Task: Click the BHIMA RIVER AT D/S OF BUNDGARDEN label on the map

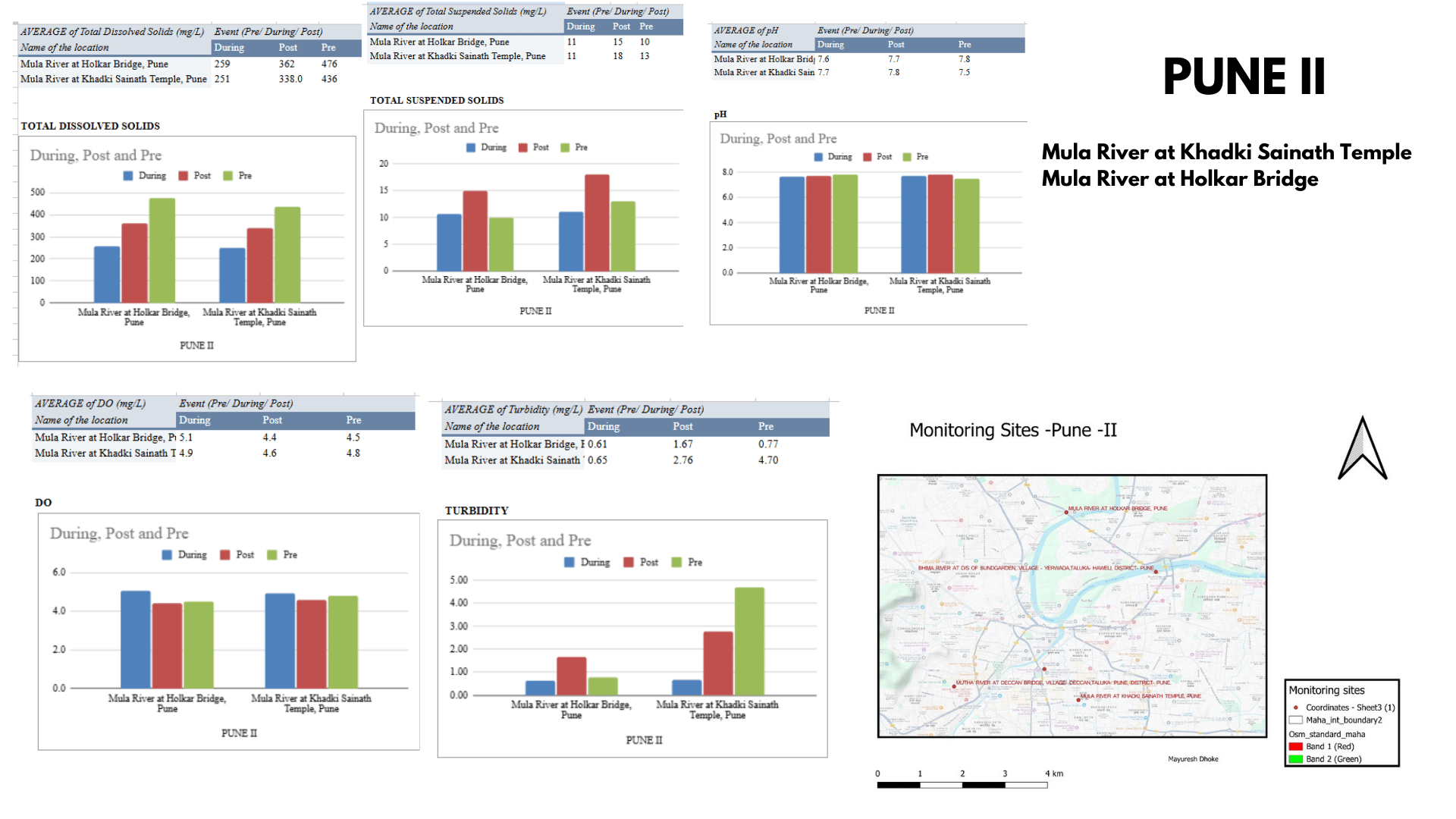Action: [x=1036, y=568]
